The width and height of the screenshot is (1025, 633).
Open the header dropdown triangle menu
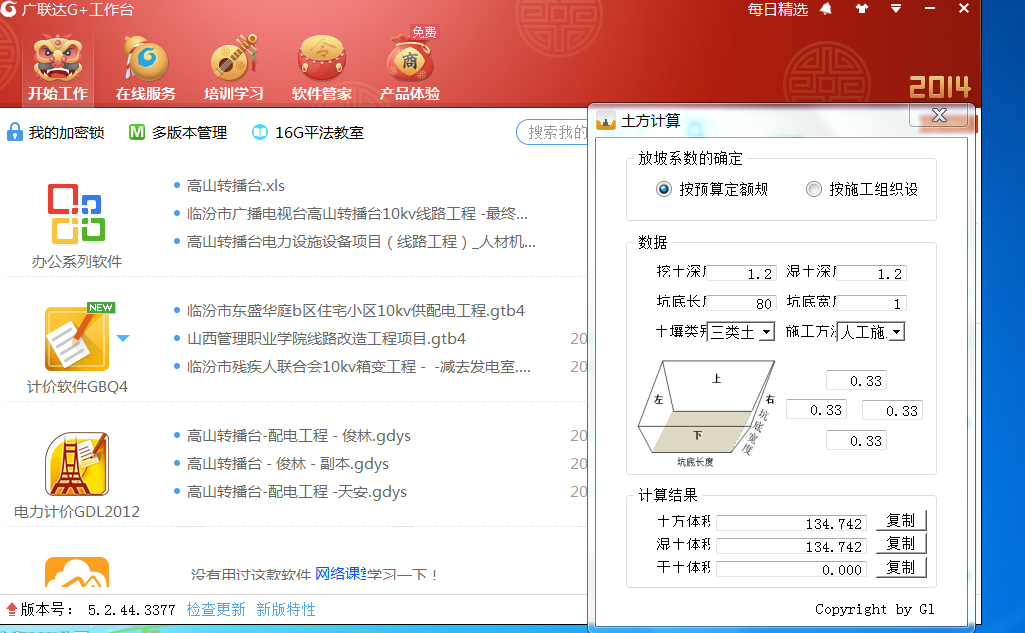[896, 9]
